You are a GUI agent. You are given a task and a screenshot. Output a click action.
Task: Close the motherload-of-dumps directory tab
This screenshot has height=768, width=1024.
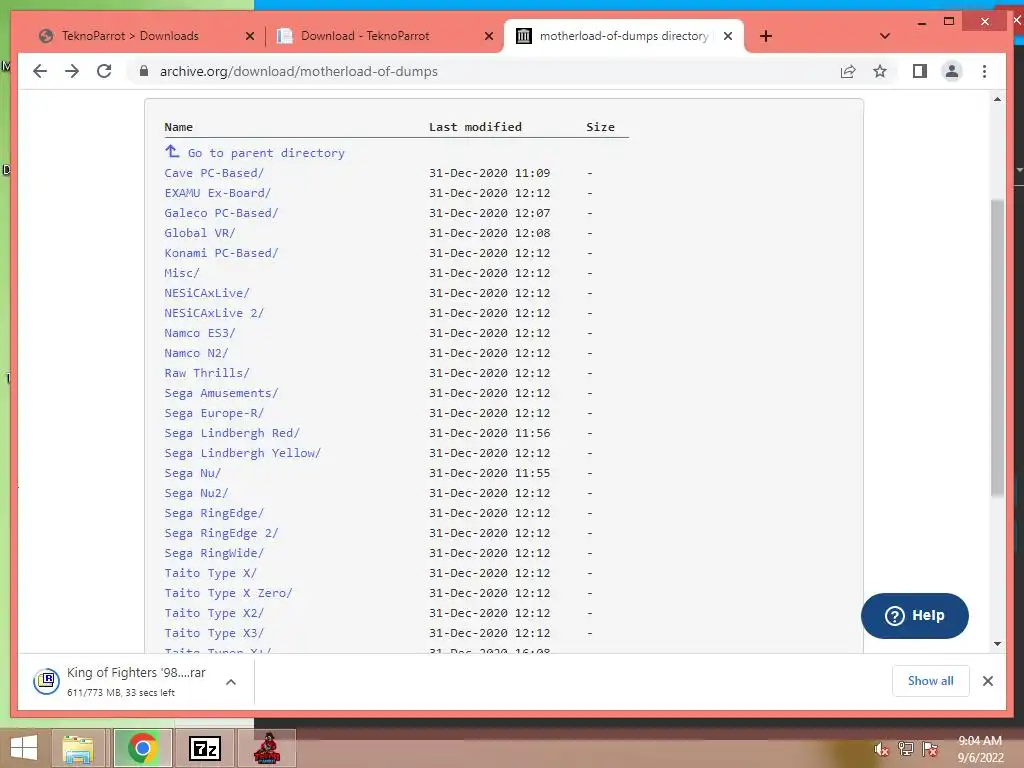click(x=728, y=36)
